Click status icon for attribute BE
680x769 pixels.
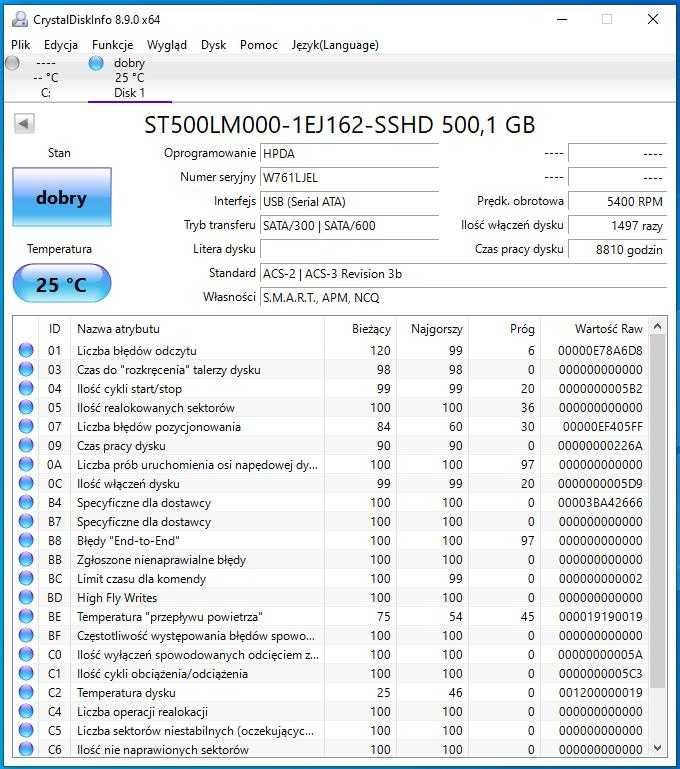coord(26,616)
